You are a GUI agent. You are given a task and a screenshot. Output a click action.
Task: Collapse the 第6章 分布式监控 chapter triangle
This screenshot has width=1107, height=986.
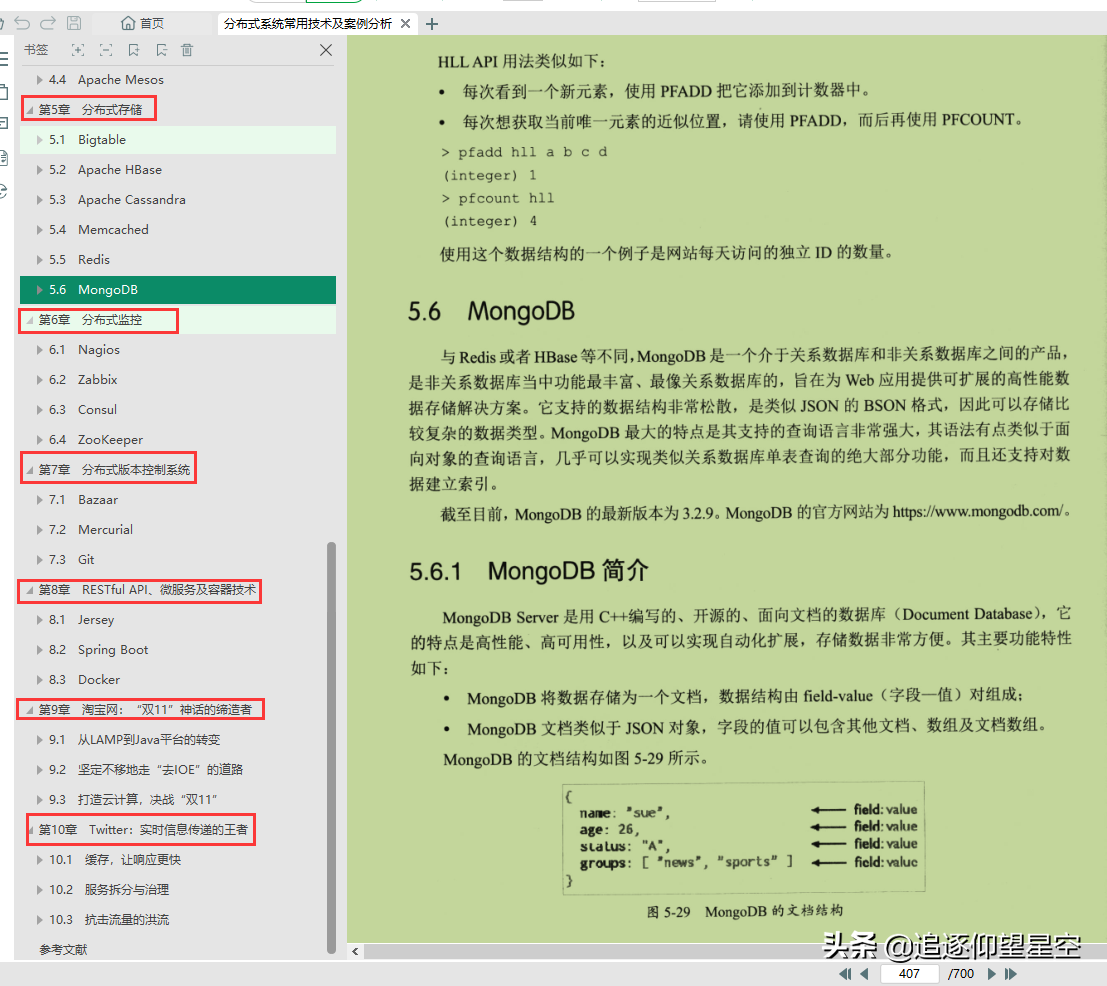pyautogui.click(x=30, y=320)
